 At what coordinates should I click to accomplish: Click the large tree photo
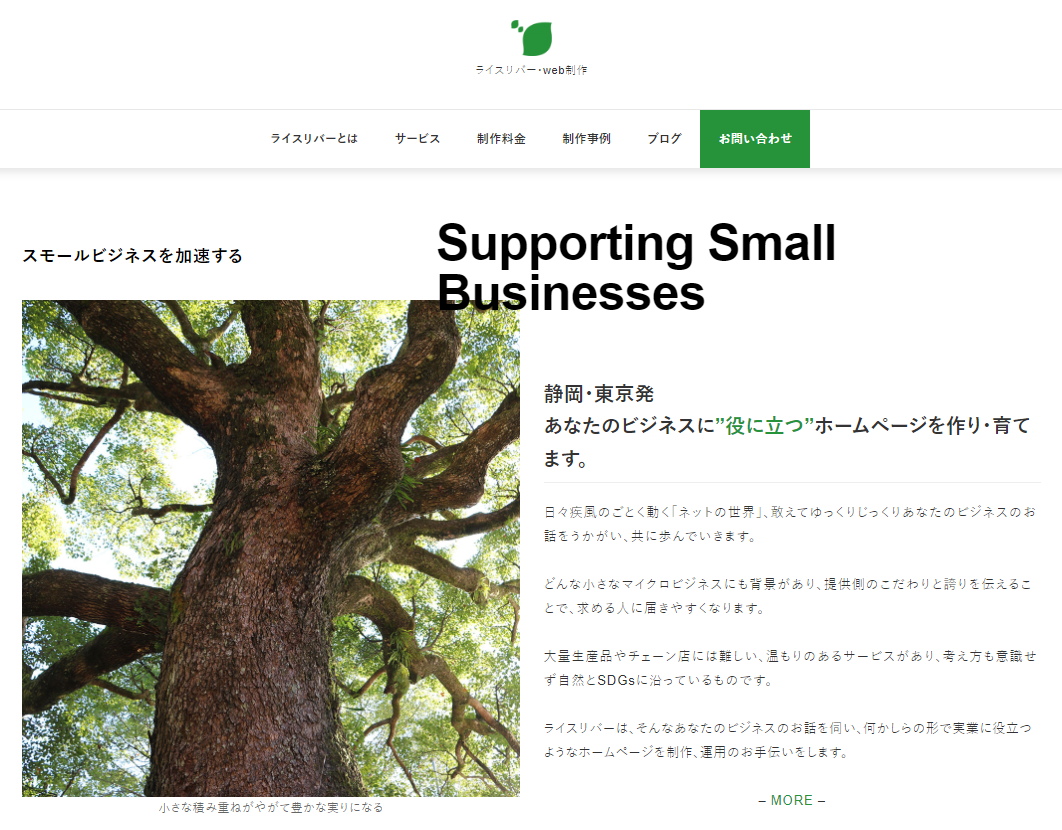(x=271, y=548)
